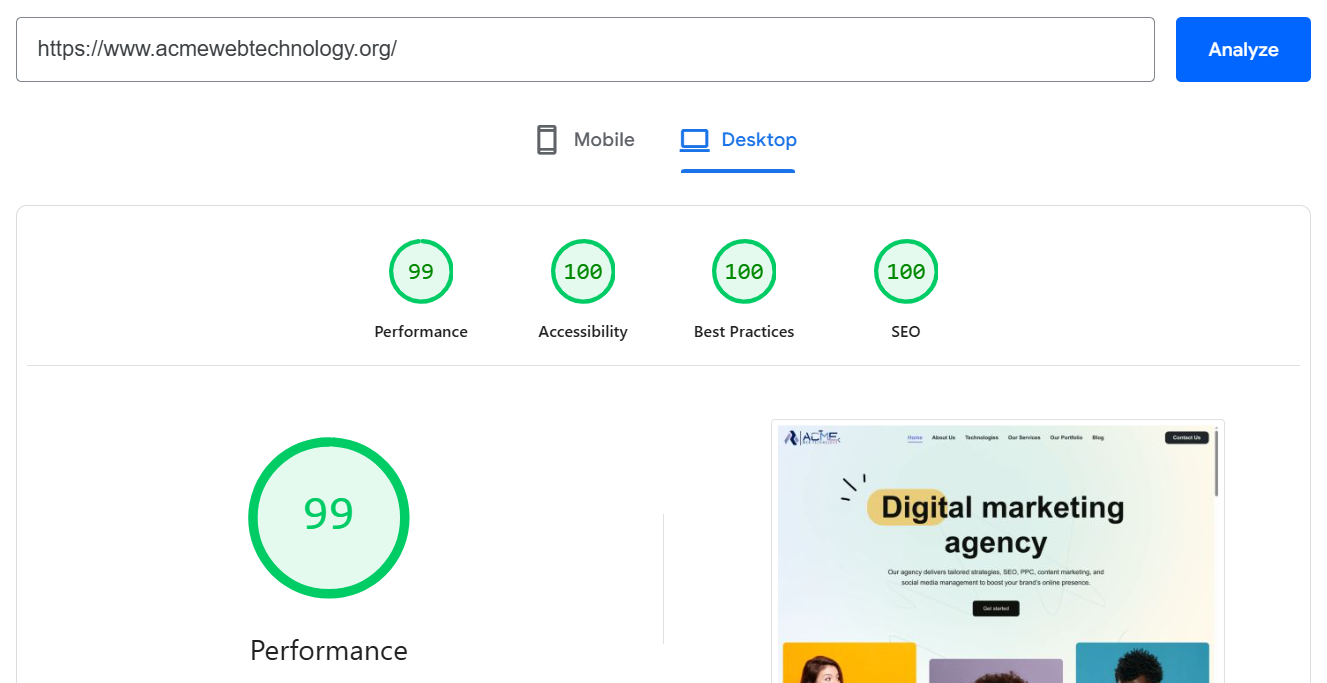Select the SEO score circle showing 100

tap(906, 271)
